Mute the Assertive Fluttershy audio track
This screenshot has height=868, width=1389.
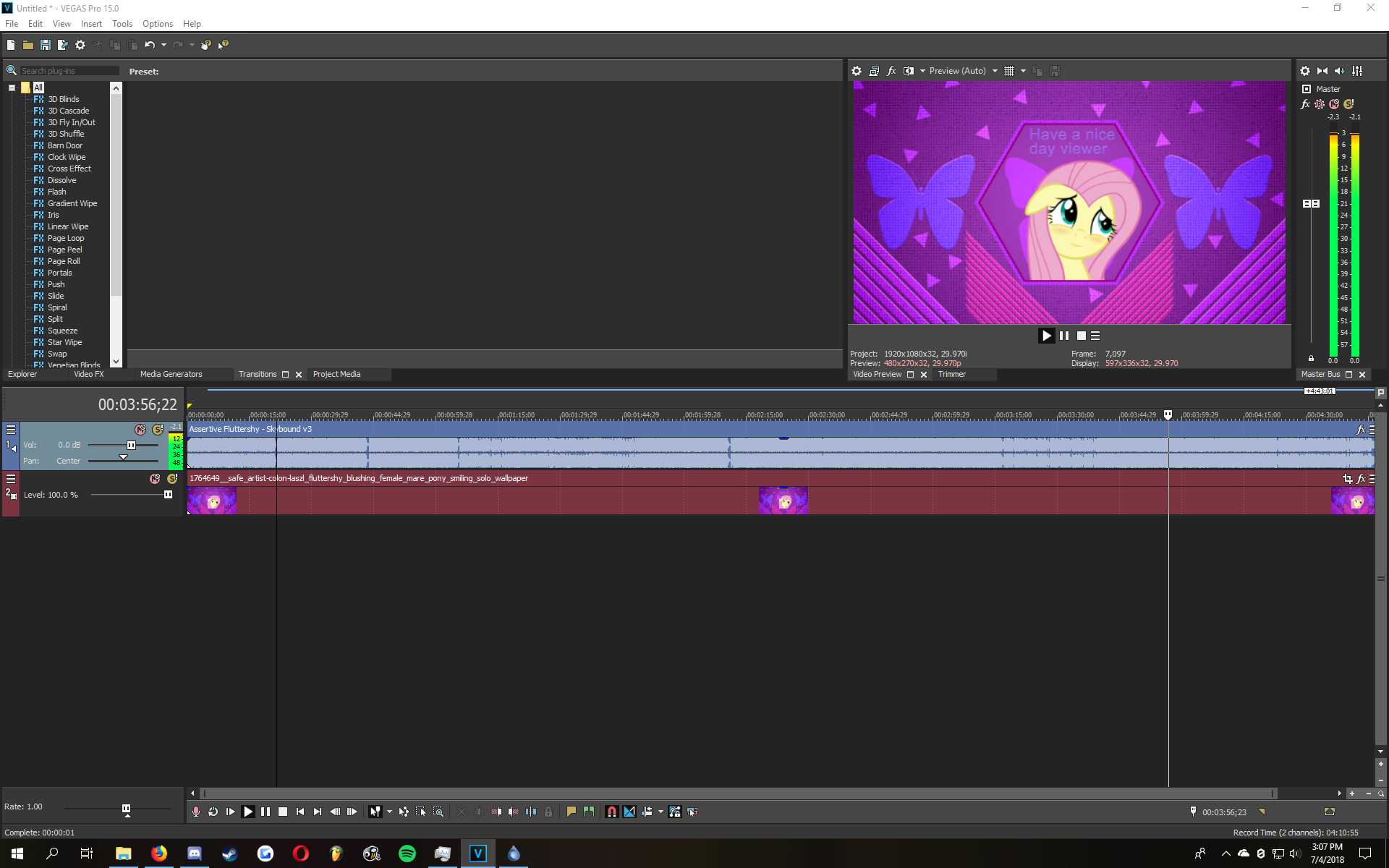(x=140, y=430)
